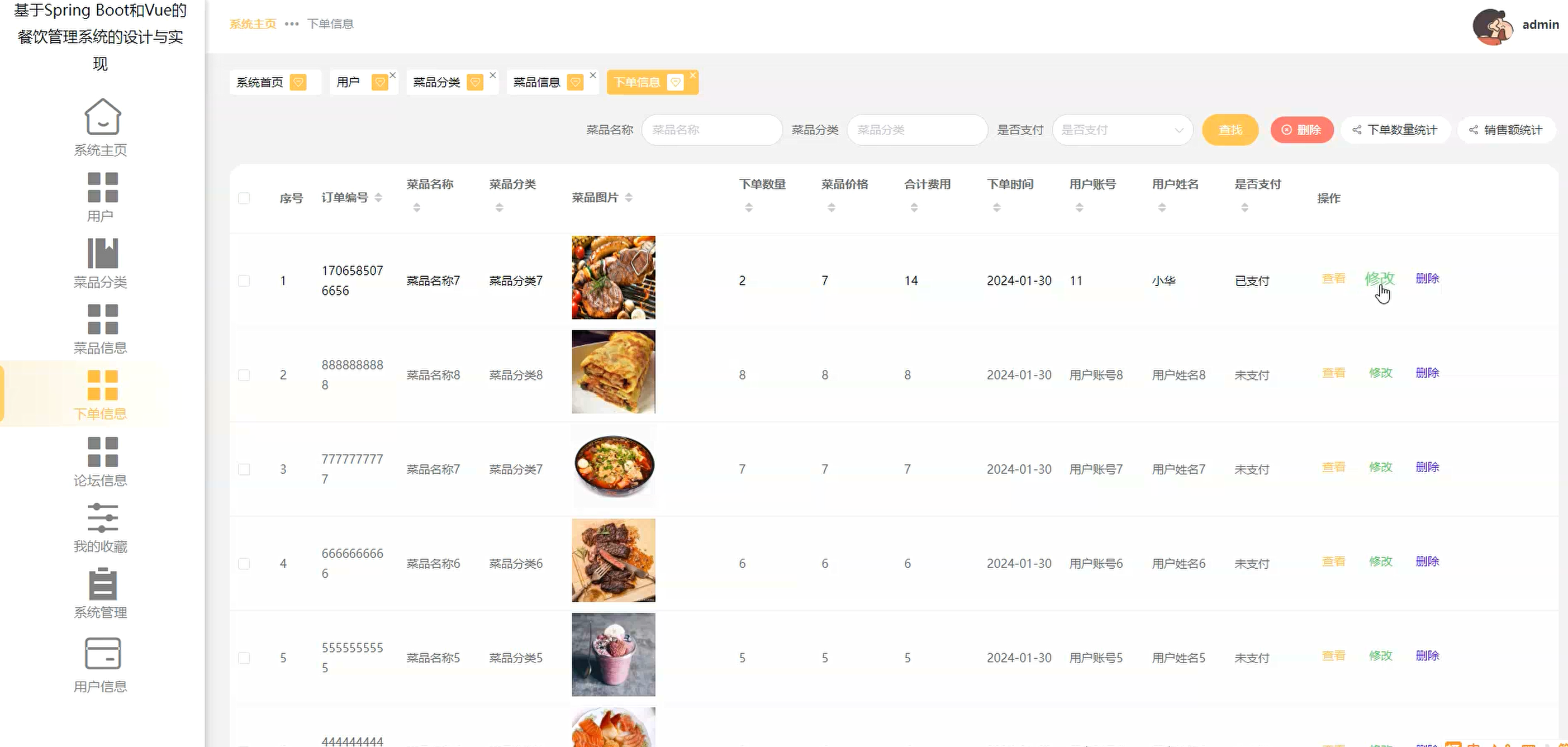Check the checkbox for order 5555555555

click(x=244, y=658)
